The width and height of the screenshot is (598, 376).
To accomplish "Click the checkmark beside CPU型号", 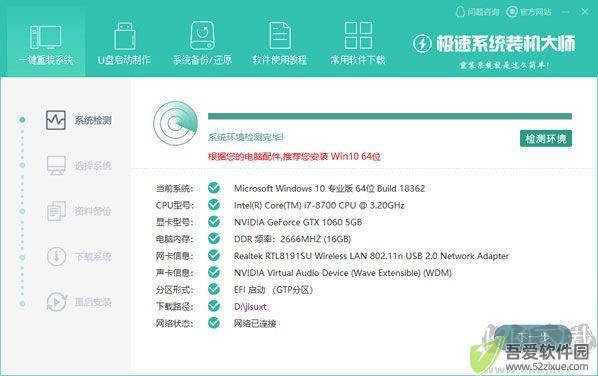I will click(214, 205).
